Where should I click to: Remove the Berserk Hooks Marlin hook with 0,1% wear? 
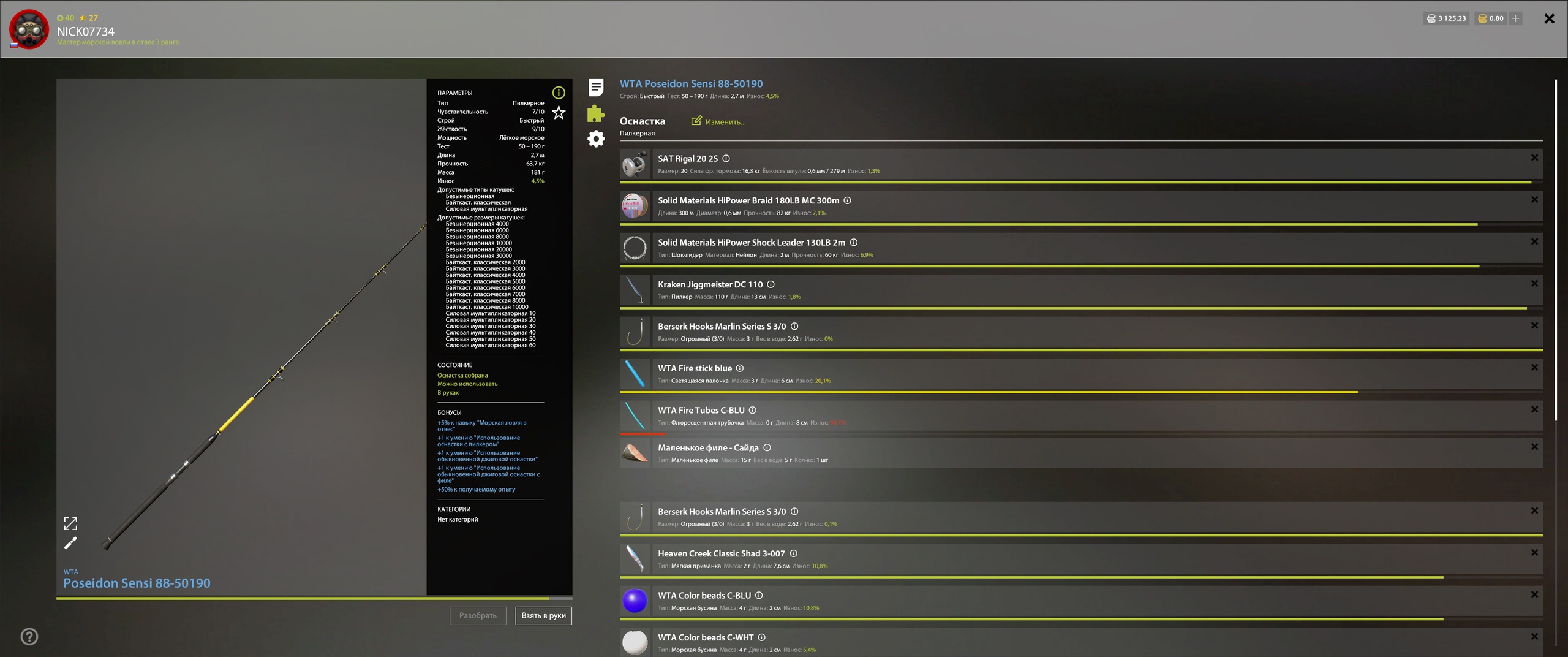tap(1534, 511)
